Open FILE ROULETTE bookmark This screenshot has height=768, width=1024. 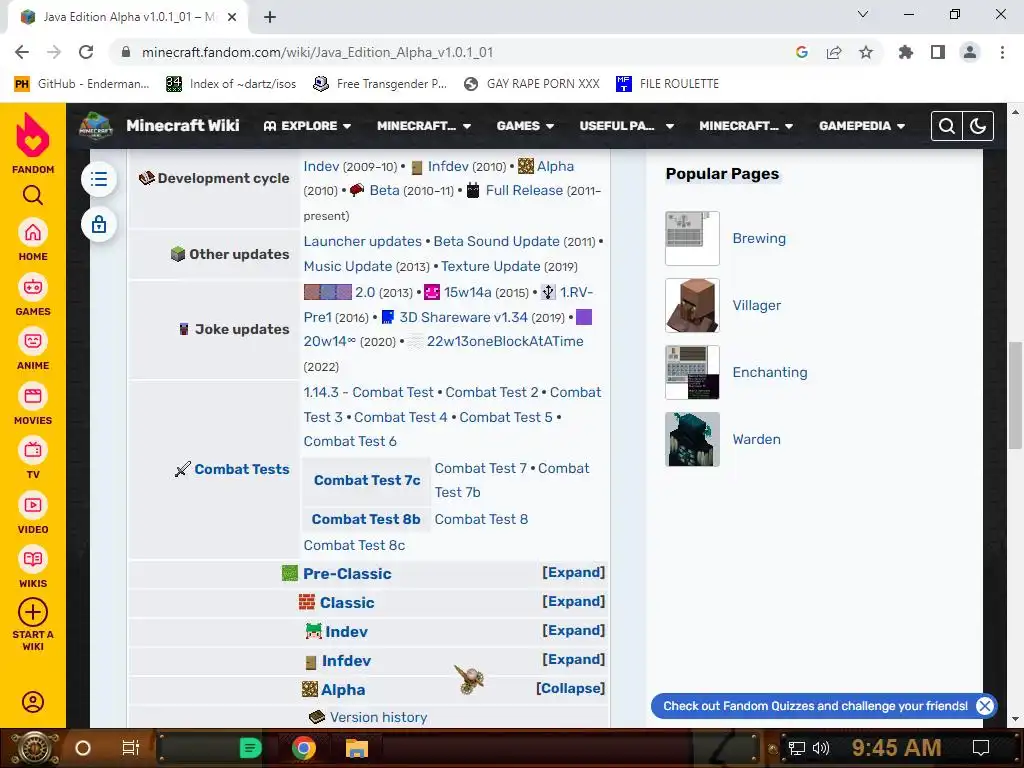click(667, 84)
